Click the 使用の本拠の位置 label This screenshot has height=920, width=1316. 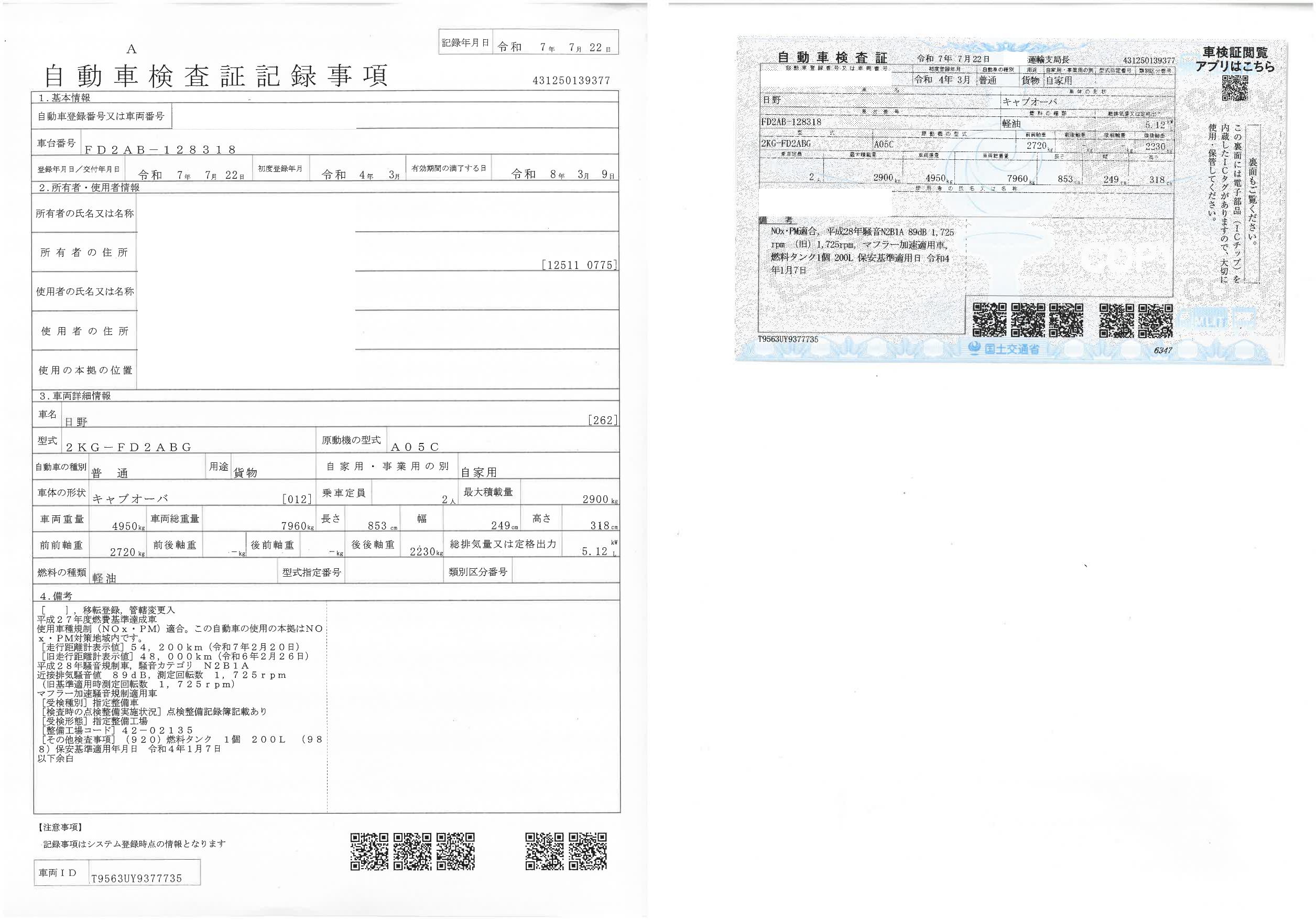tap(85, 370)
